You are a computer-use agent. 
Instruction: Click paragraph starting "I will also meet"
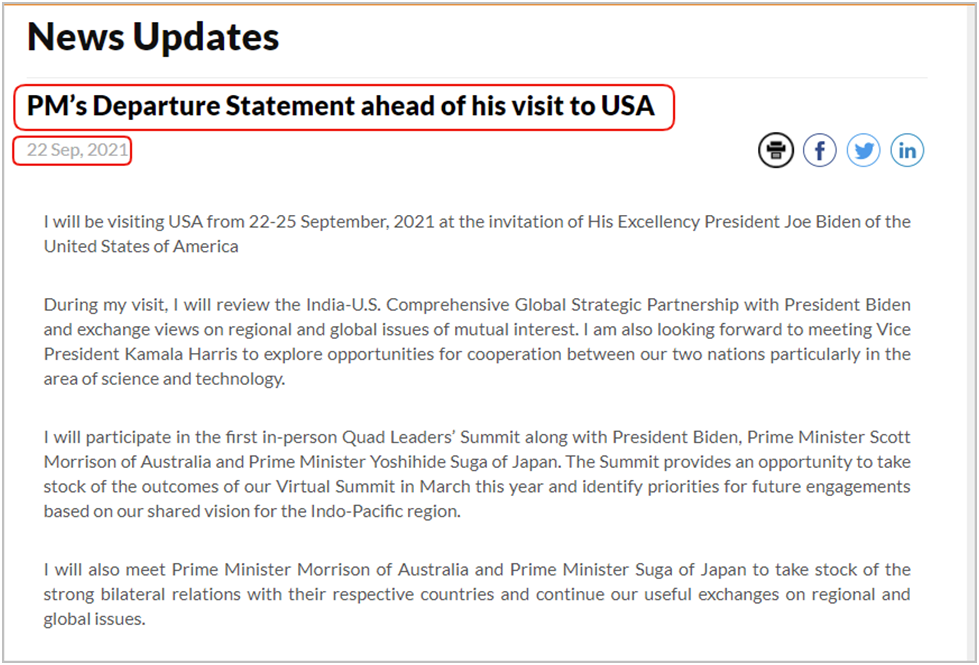click(x=477, y=594)
